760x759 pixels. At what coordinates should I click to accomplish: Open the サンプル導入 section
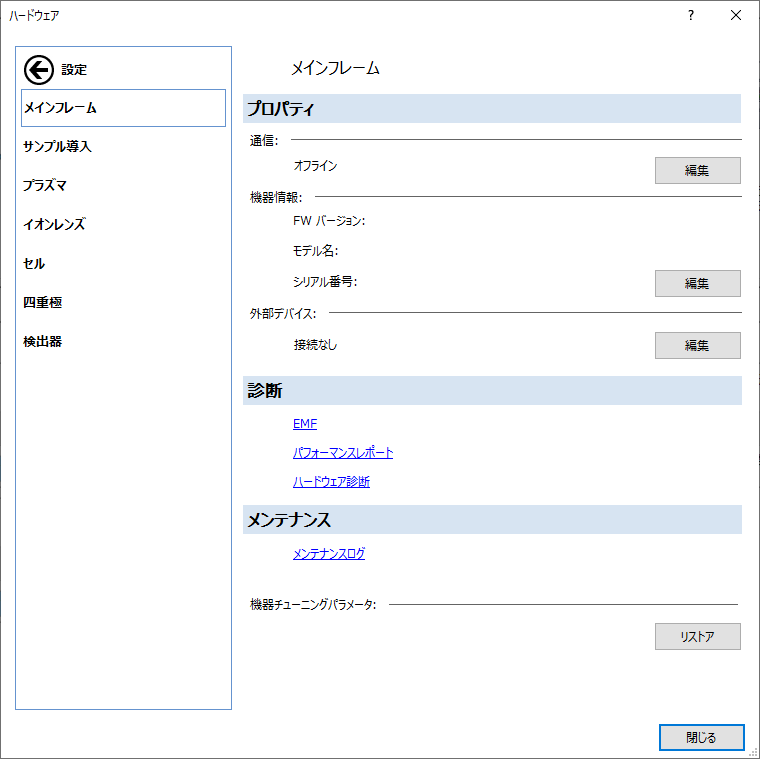[x=57, y=146]
